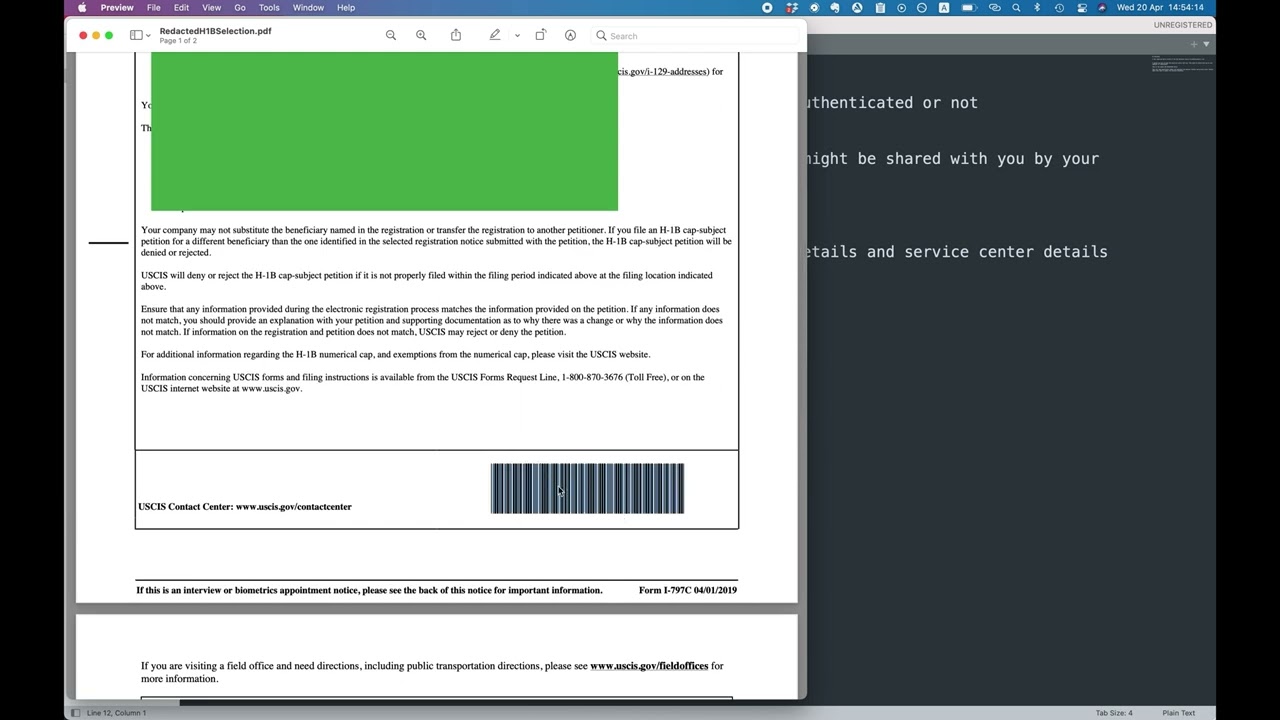Open the Help menu
The height and width of the screenshot is (720, 1280).
click(x=346, y=7)
